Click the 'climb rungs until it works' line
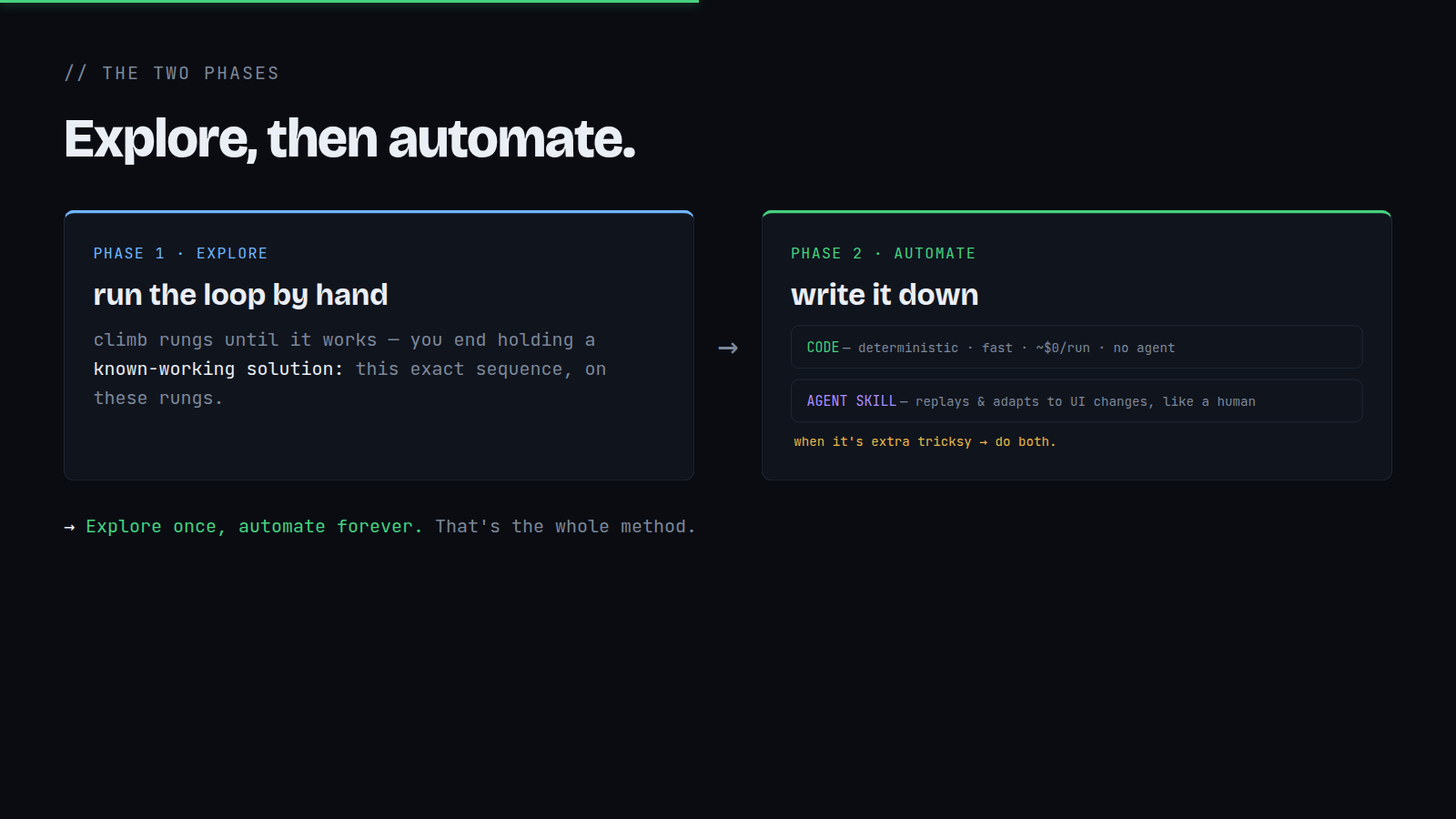1456x819 pixels. pyautogui.click(x=235, y=339)
